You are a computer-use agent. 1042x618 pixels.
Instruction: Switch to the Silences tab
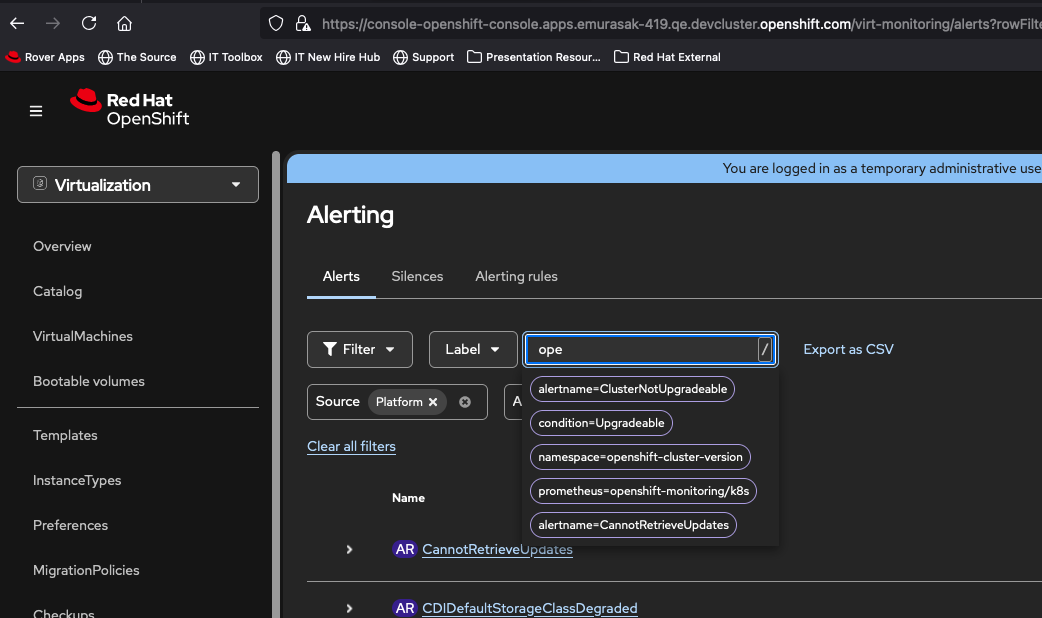pyautogui.click(x=417, y=276)
